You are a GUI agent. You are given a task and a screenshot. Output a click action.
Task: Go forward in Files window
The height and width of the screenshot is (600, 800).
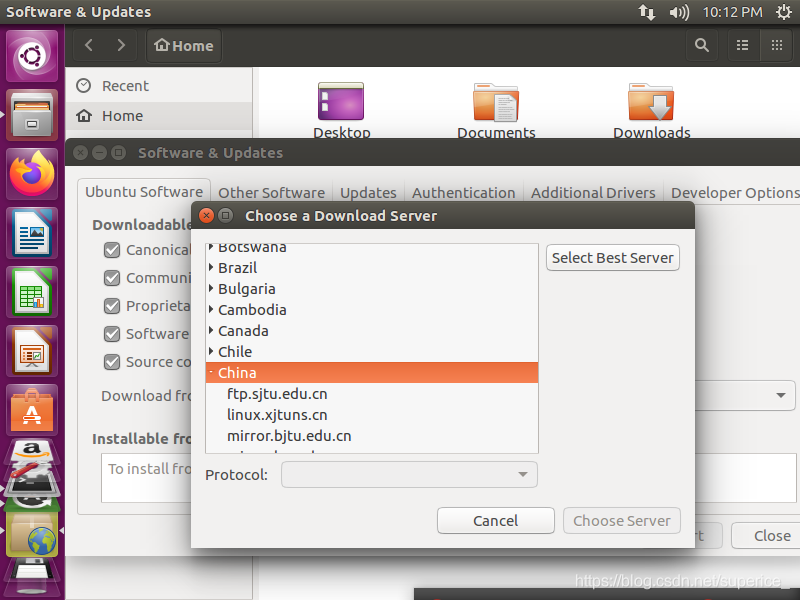pyautogui.click(x=121, y=45)
